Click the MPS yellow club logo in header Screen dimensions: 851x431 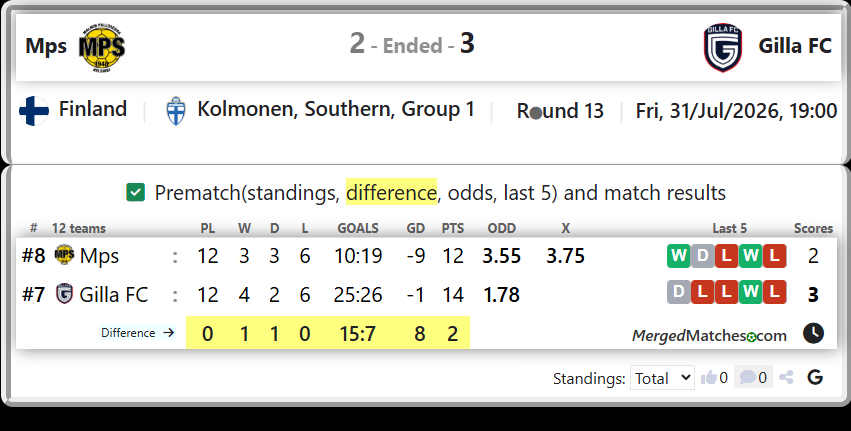click(x=102, y=48)
